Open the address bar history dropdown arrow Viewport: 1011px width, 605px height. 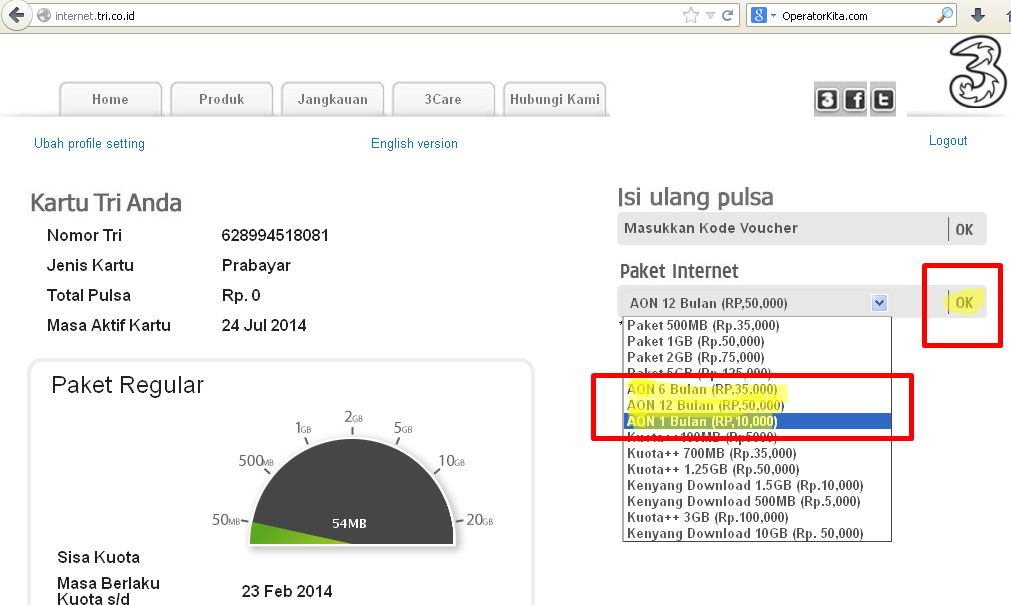[710, 15]
